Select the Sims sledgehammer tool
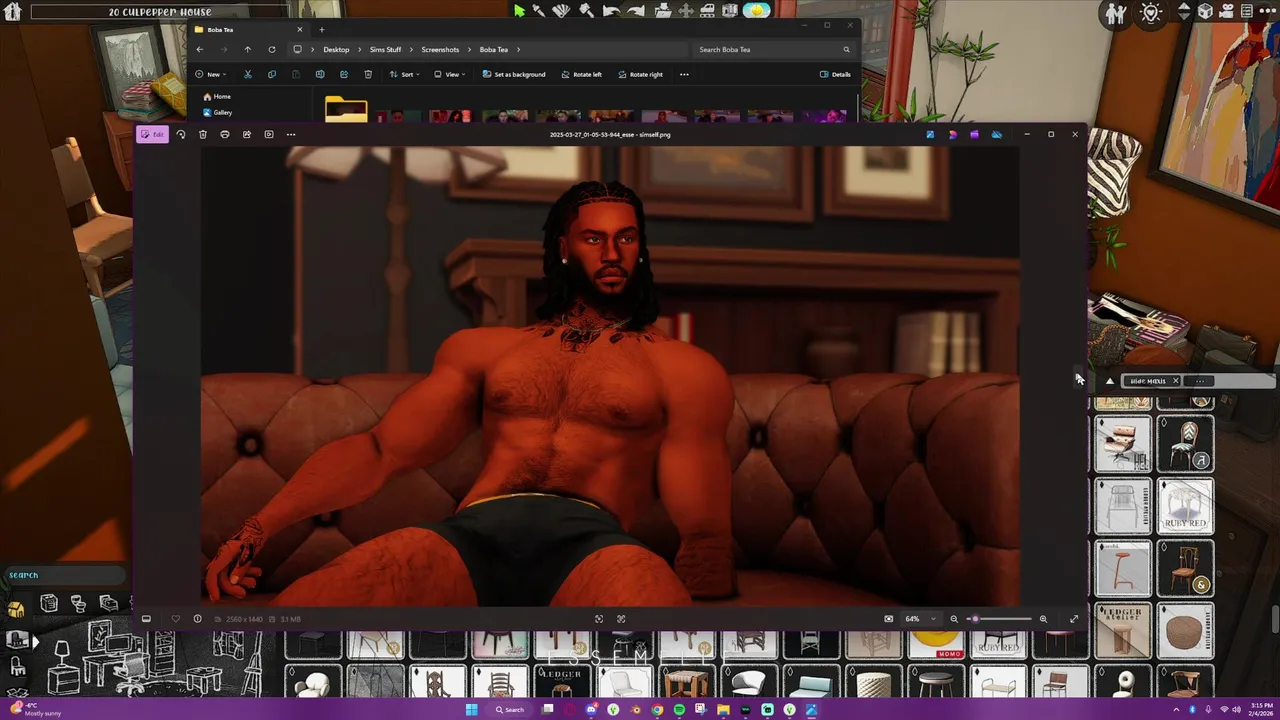The height and width of the screenshot is (720, 1280). click(x=586, y=10)
